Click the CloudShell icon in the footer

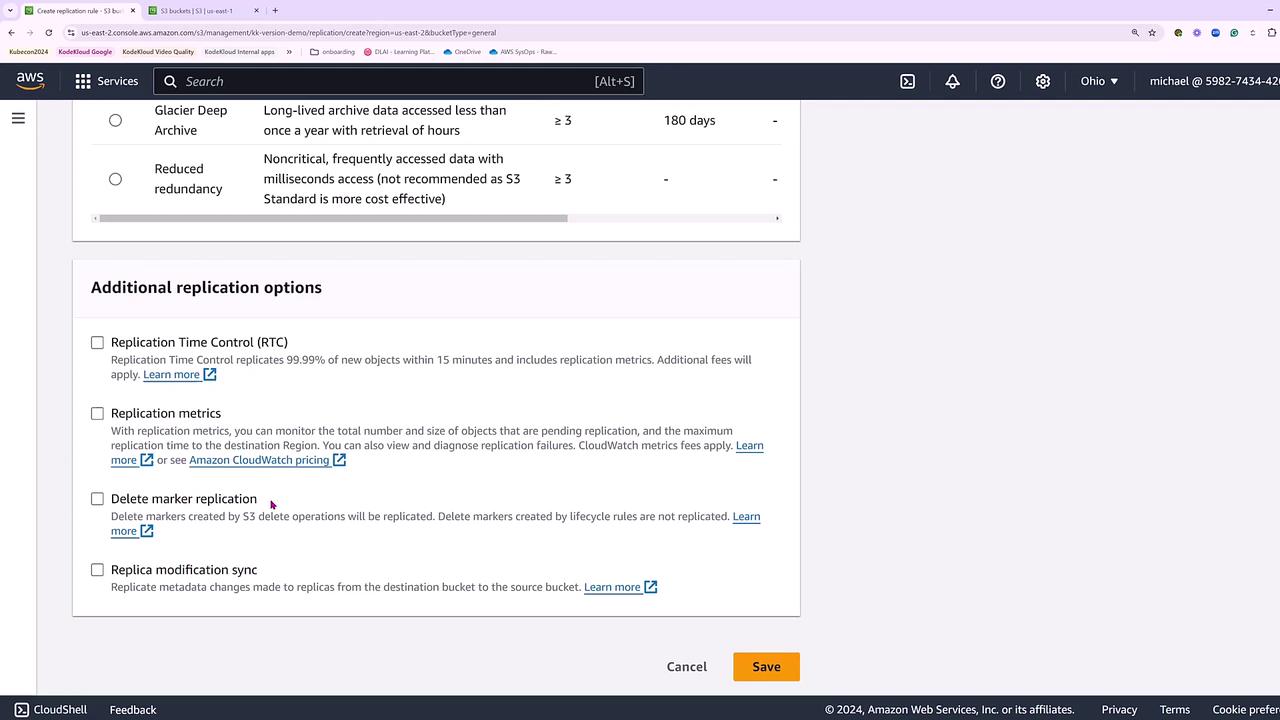[21, 709]
